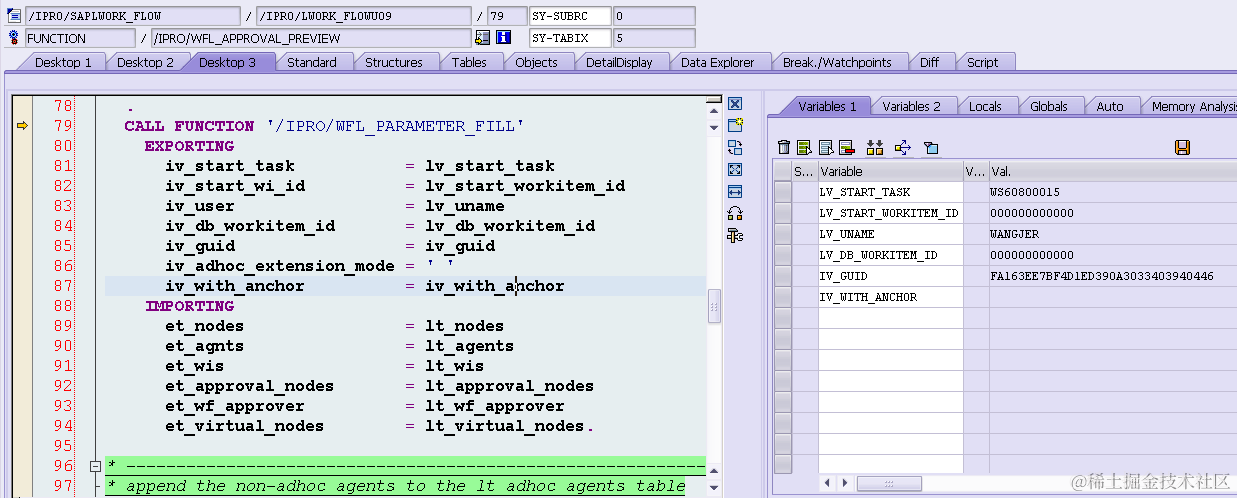
Task: Click LV_START_TASK variable cell
Action: (890, 191)
